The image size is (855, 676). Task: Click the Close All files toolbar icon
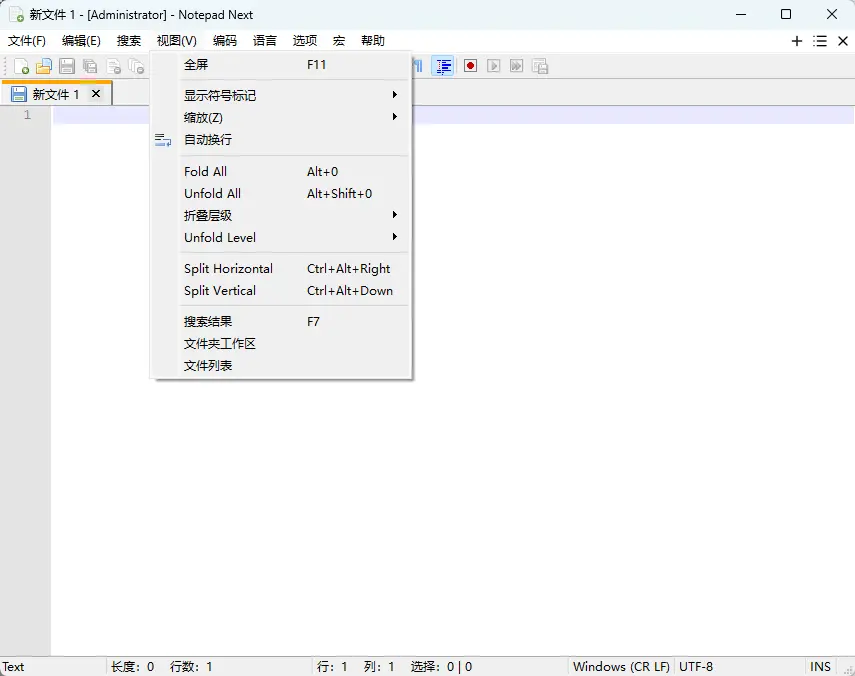click(x=136, y=67)
